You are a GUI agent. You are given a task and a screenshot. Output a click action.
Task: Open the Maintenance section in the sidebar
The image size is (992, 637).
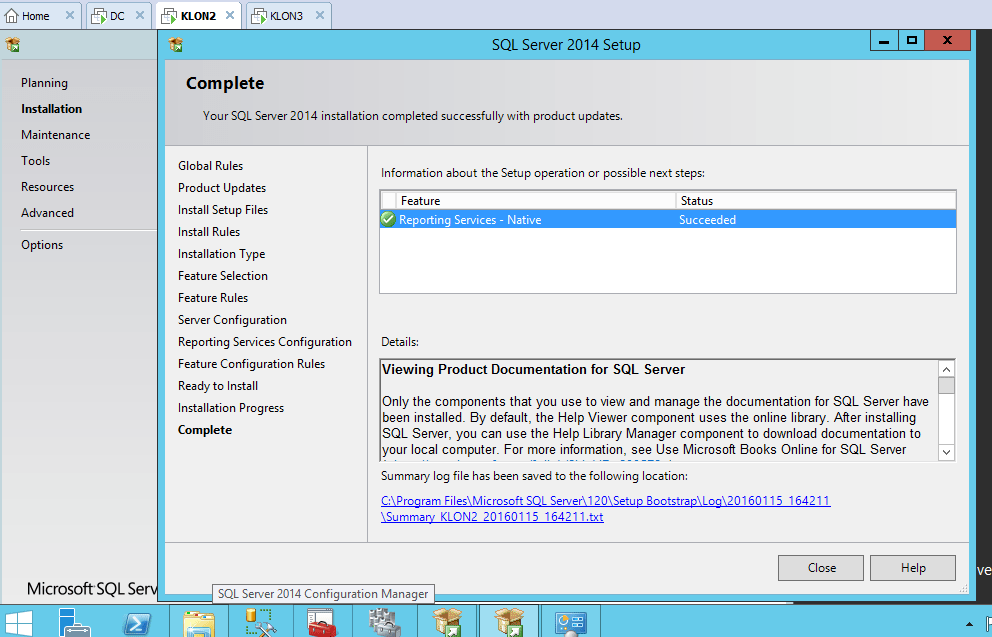55,135
